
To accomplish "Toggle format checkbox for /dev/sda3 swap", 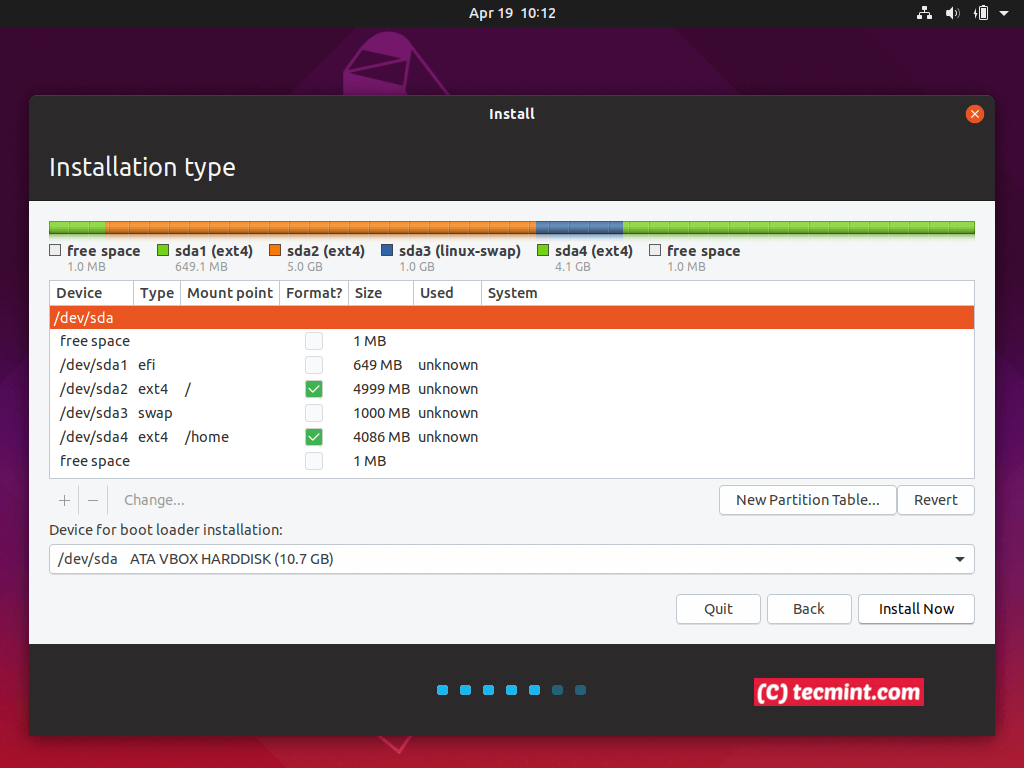I will (314, 413).
